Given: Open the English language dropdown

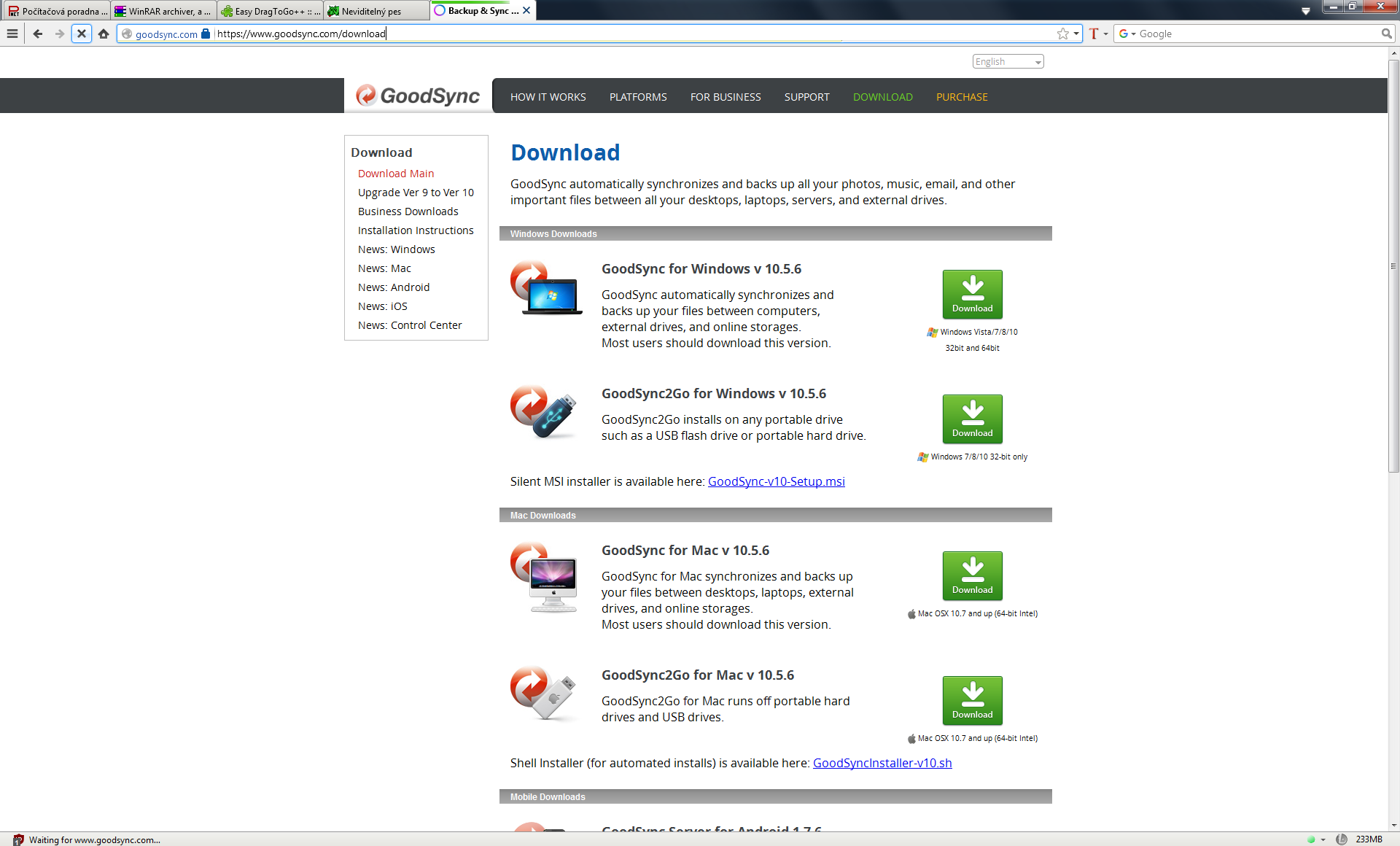Looking at the screenshot, I should (x=1008, y=61).
